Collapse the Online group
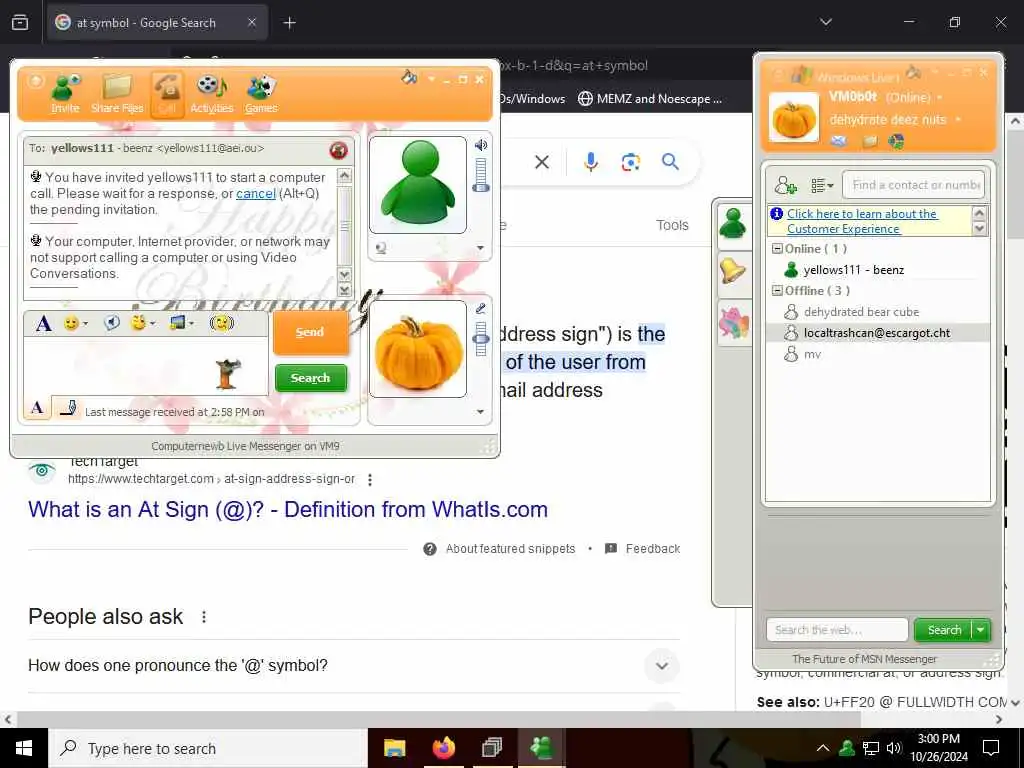1024x768 pixels. (777, 249)
